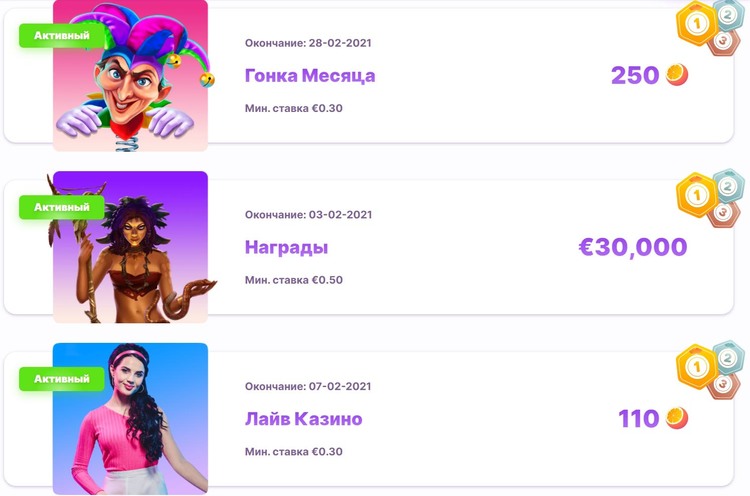Click the medal badge on Лайв Казино card
750x496 pixels.
tap(714, 368)
